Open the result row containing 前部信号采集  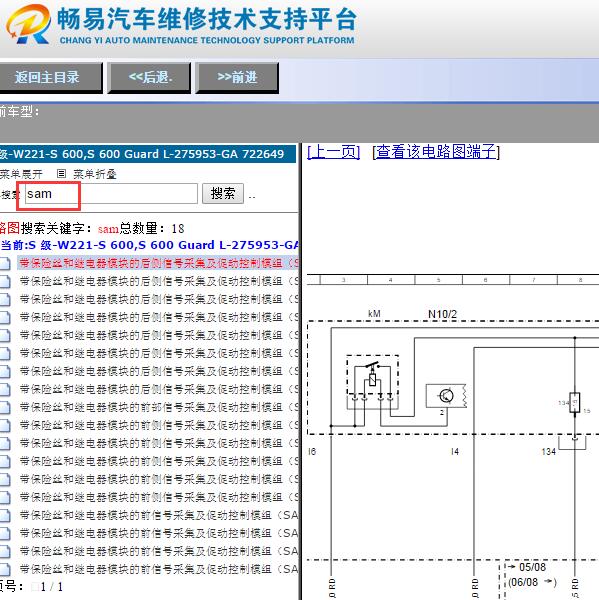click(x=158, y=407)
